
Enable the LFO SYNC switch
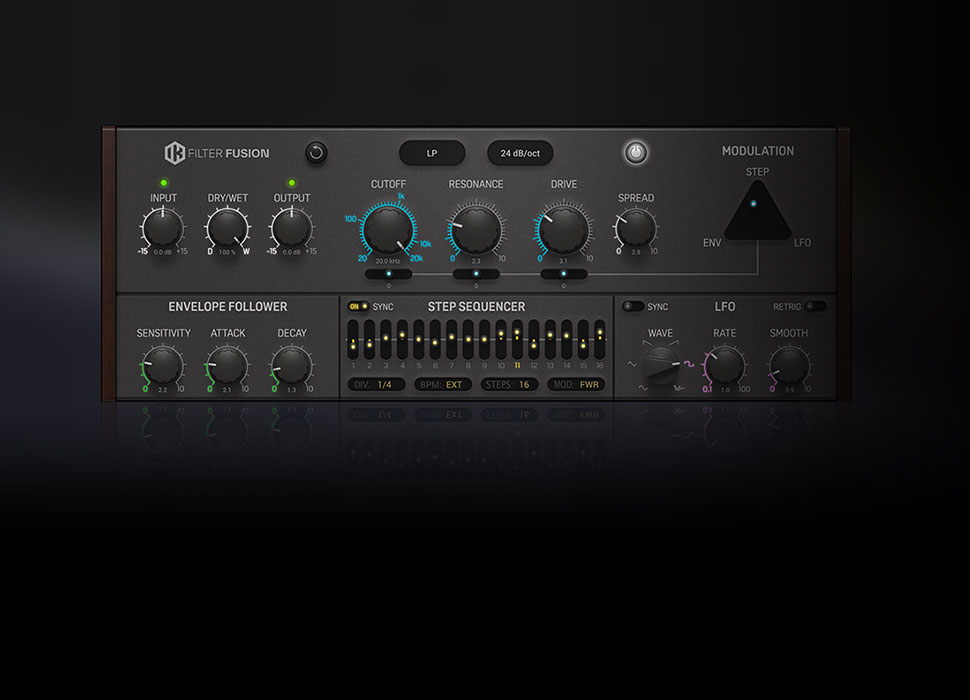click(632, 306)
